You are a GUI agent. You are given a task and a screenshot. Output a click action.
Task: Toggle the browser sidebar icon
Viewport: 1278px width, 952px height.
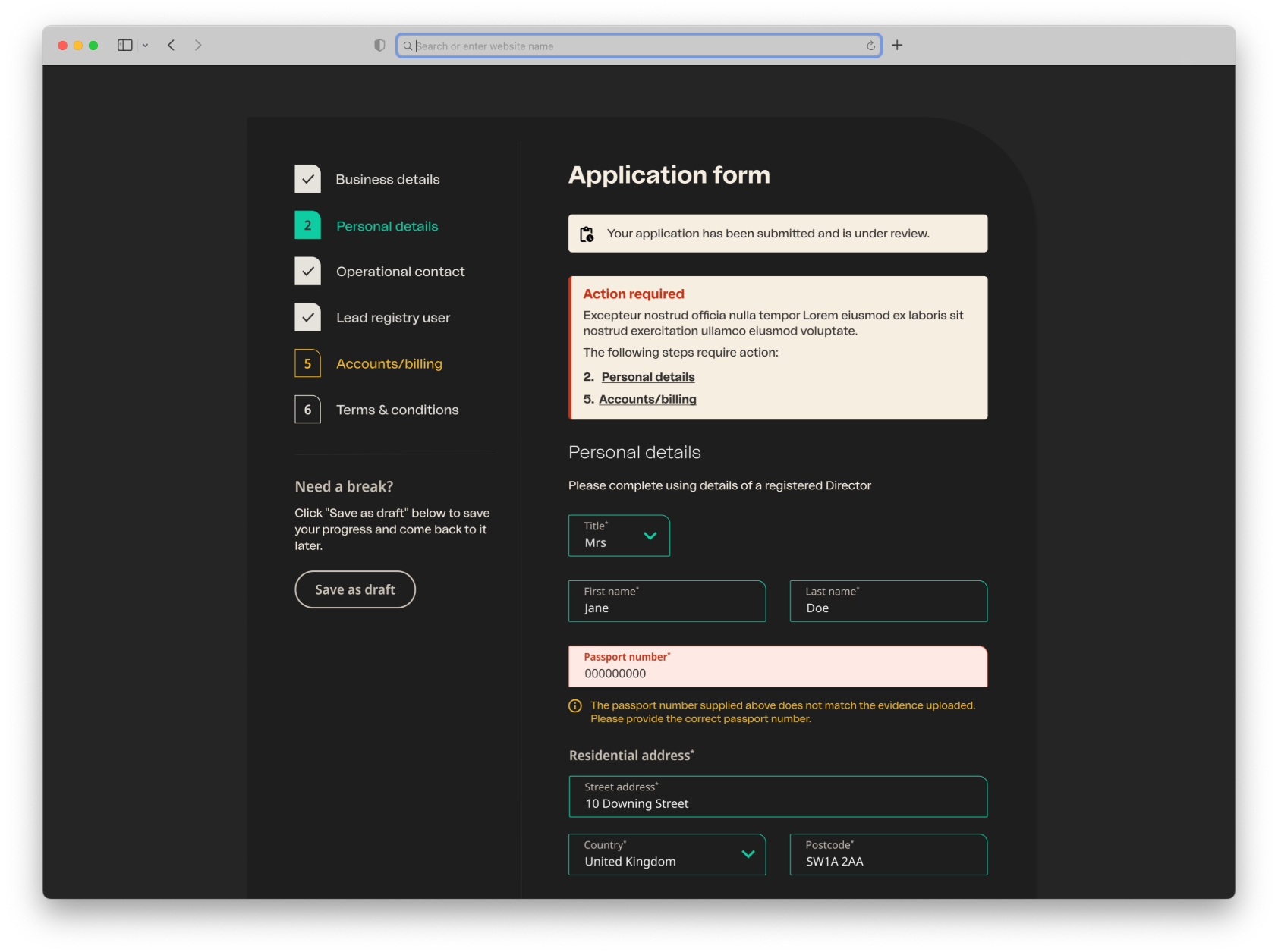(x=124, y=45)
